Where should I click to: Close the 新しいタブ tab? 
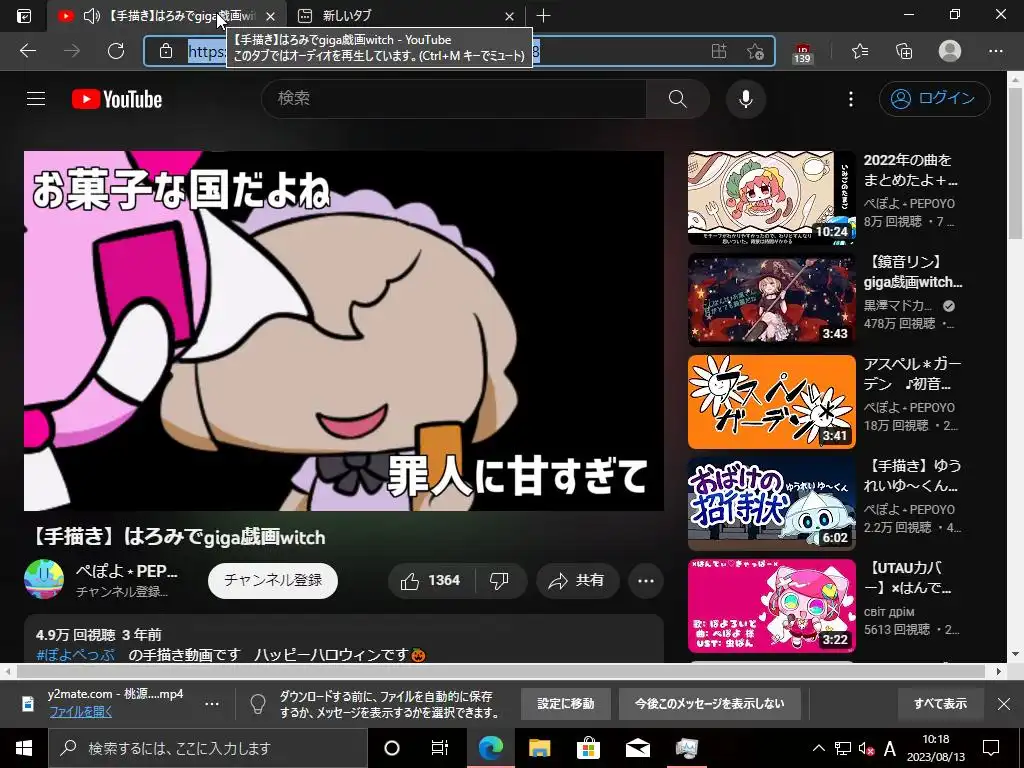509,16
